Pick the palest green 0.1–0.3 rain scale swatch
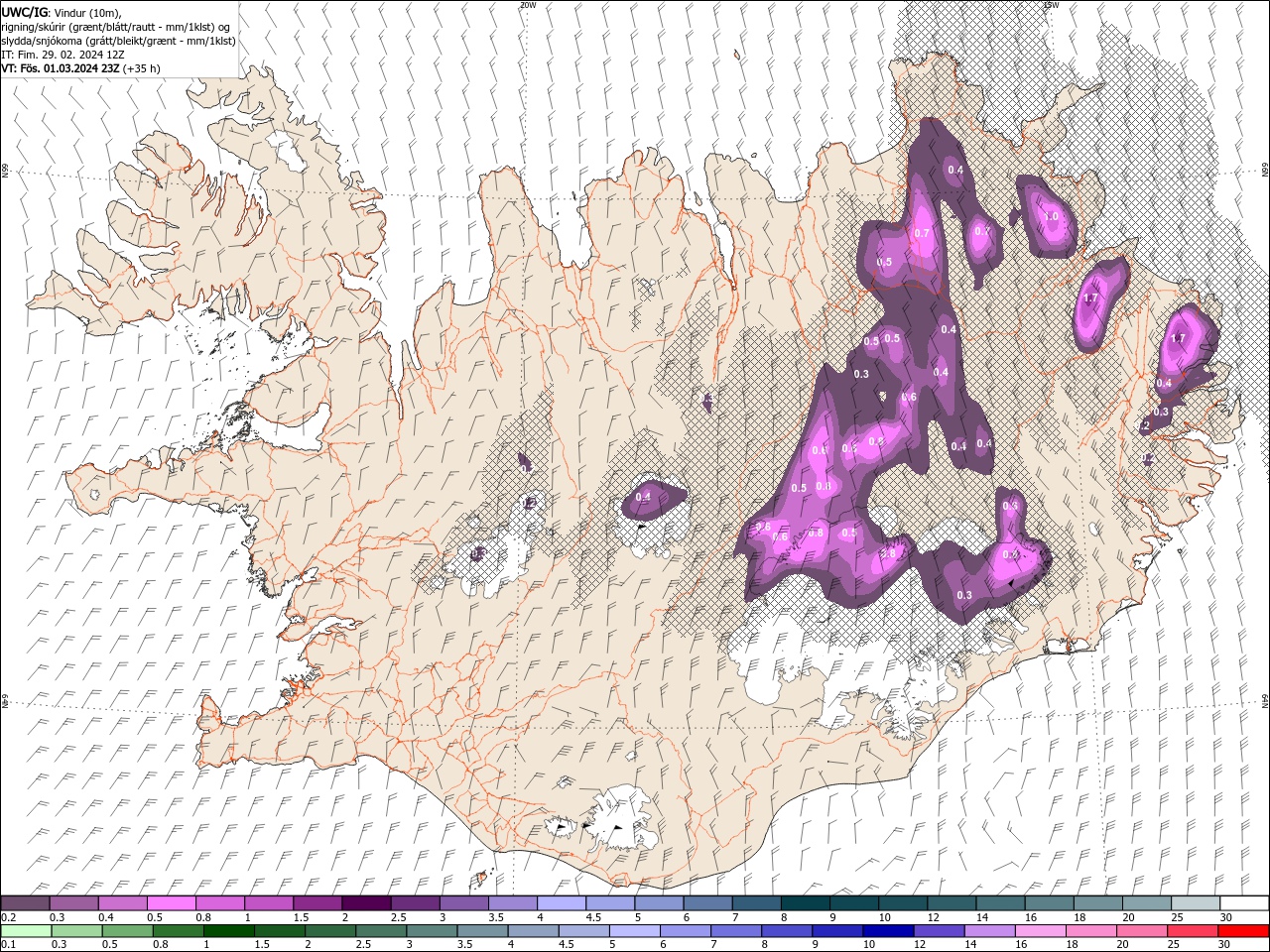 pos(27,931)
